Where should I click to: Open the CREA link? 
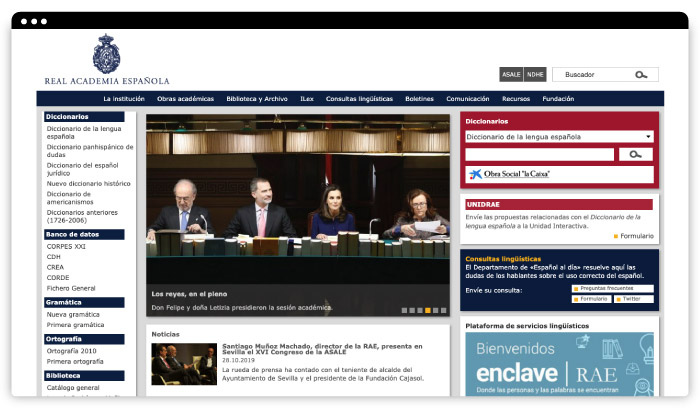point(55,267)
